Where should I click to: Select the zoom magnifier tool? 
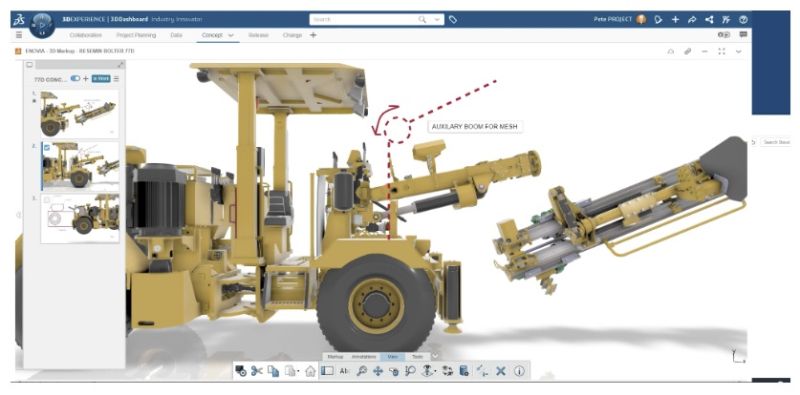click(361, 371)
